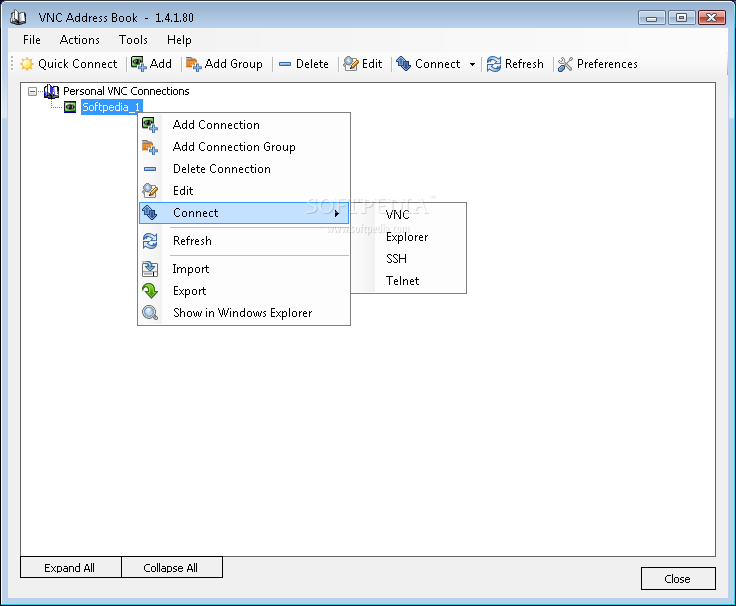Select Edit in the context menu
The width and height of the screenshot is (736, 606).
click(x=244, y=191)
